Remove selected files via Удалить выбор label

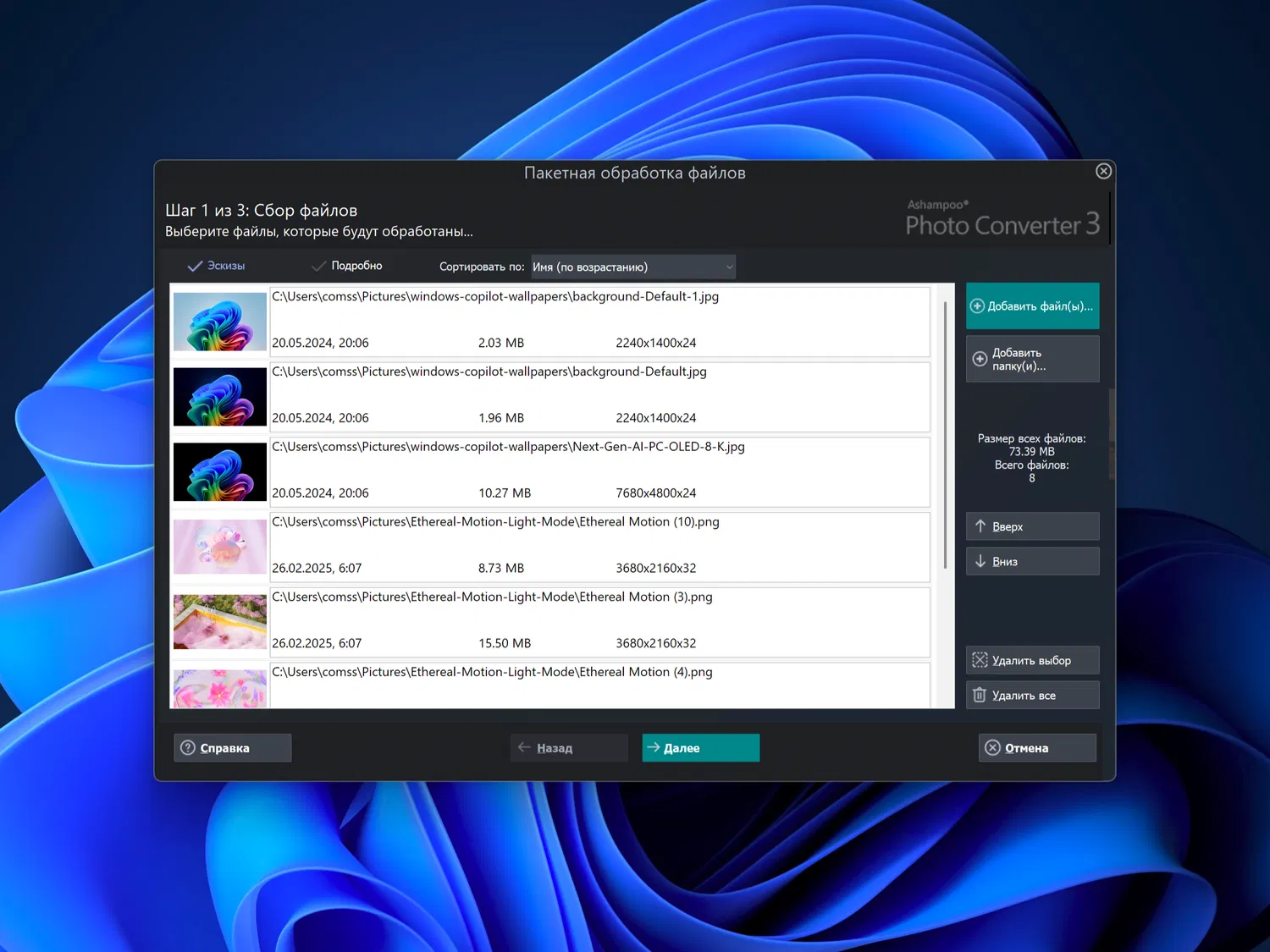1031,660
